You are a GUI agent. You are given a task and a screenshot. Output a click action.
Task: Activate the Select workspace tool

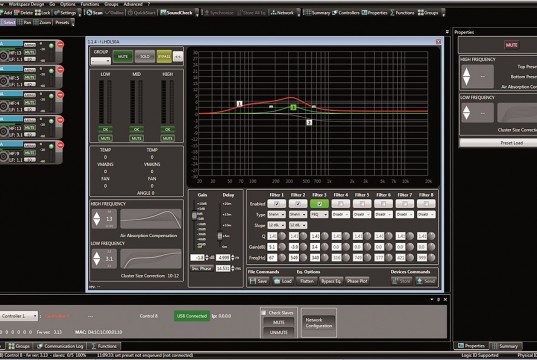(x=8, y=22)
